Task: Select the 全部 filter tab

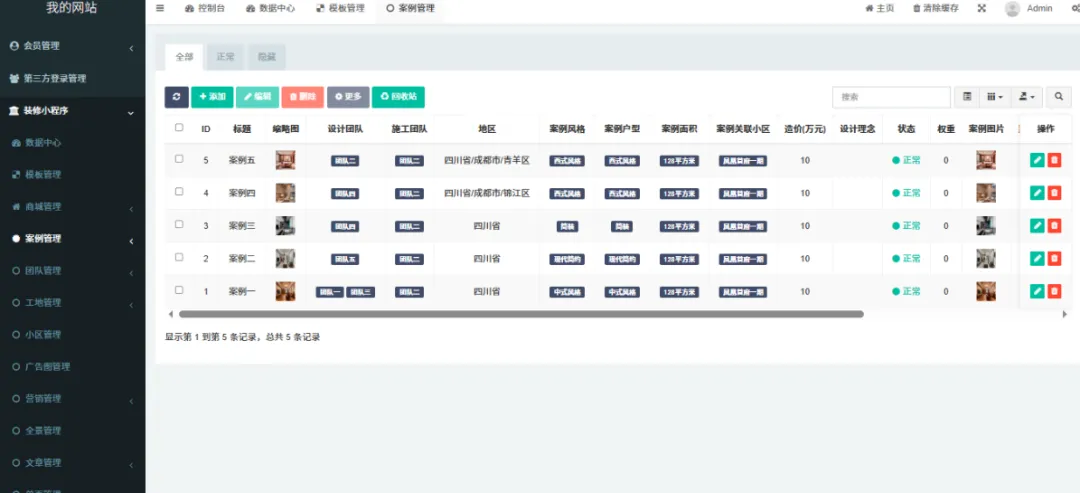Action: 185,57
